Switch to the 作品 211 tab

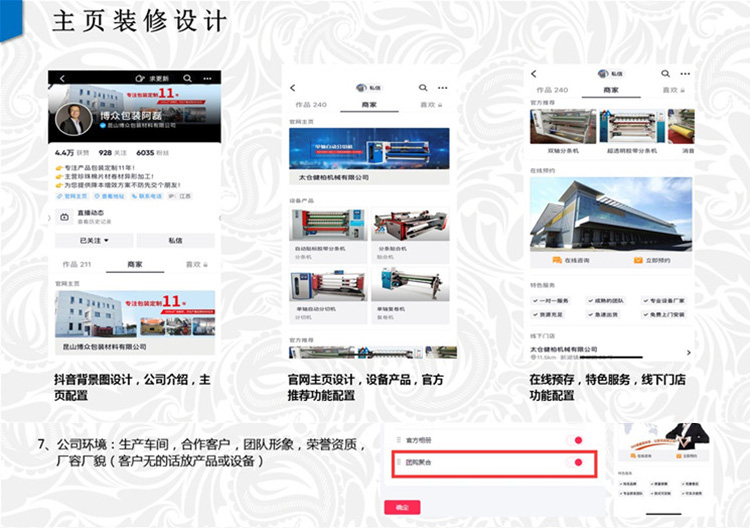(77, 264)
